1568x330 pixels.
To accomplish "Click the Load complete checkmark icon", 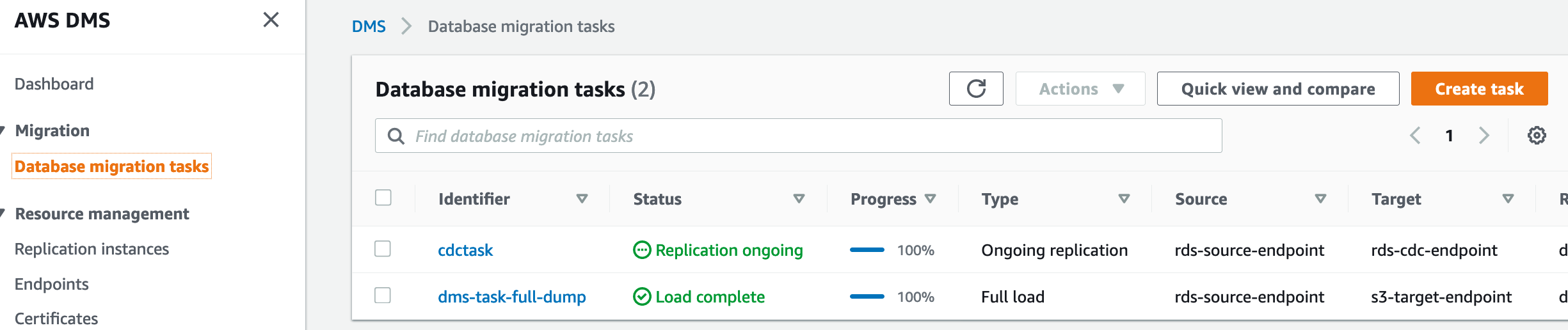I will click(641, 297).
